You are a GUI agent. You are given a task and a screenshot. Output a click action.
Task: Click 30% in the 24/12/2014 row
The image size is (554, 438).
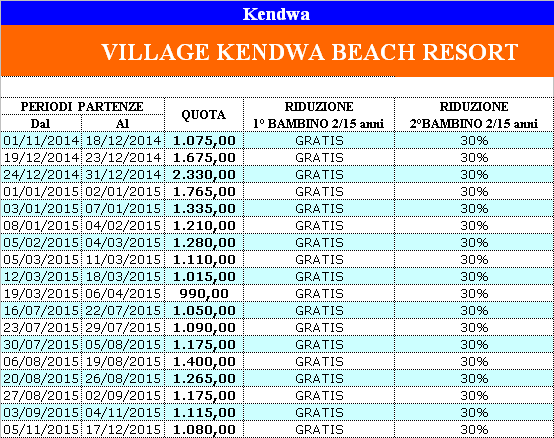pos(474,174)
